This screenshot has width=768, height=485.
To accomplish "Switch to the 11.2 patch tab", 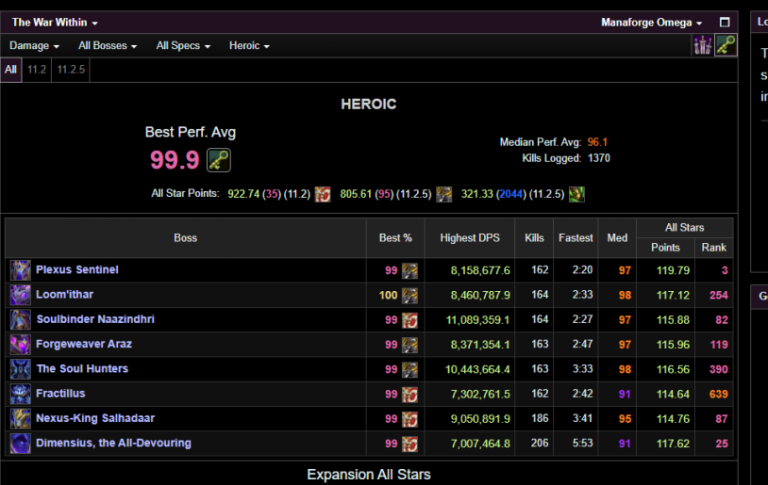I will tap(37, 70).
